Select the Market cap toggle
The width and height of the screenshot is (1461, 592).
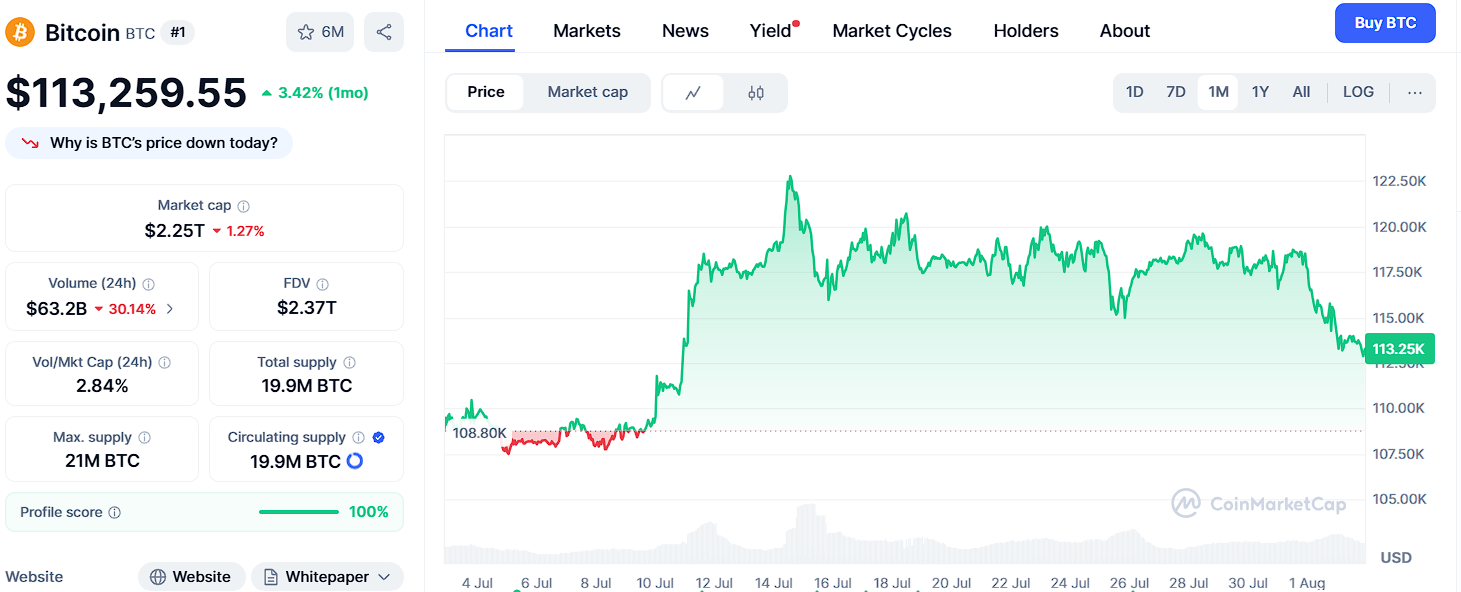click(x=588, y=92)
